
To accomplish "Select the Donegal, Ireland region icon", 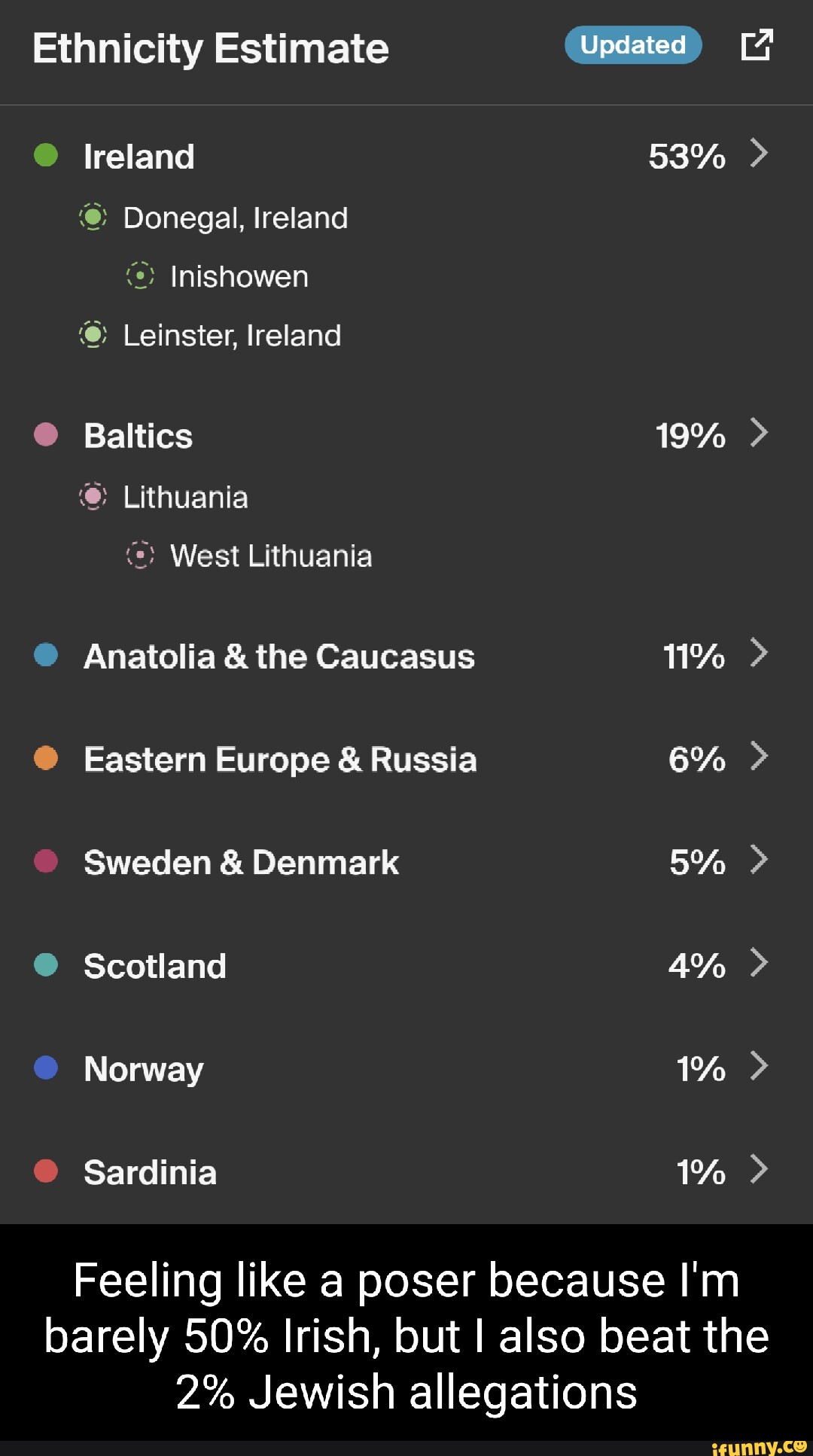I will 93,218.
